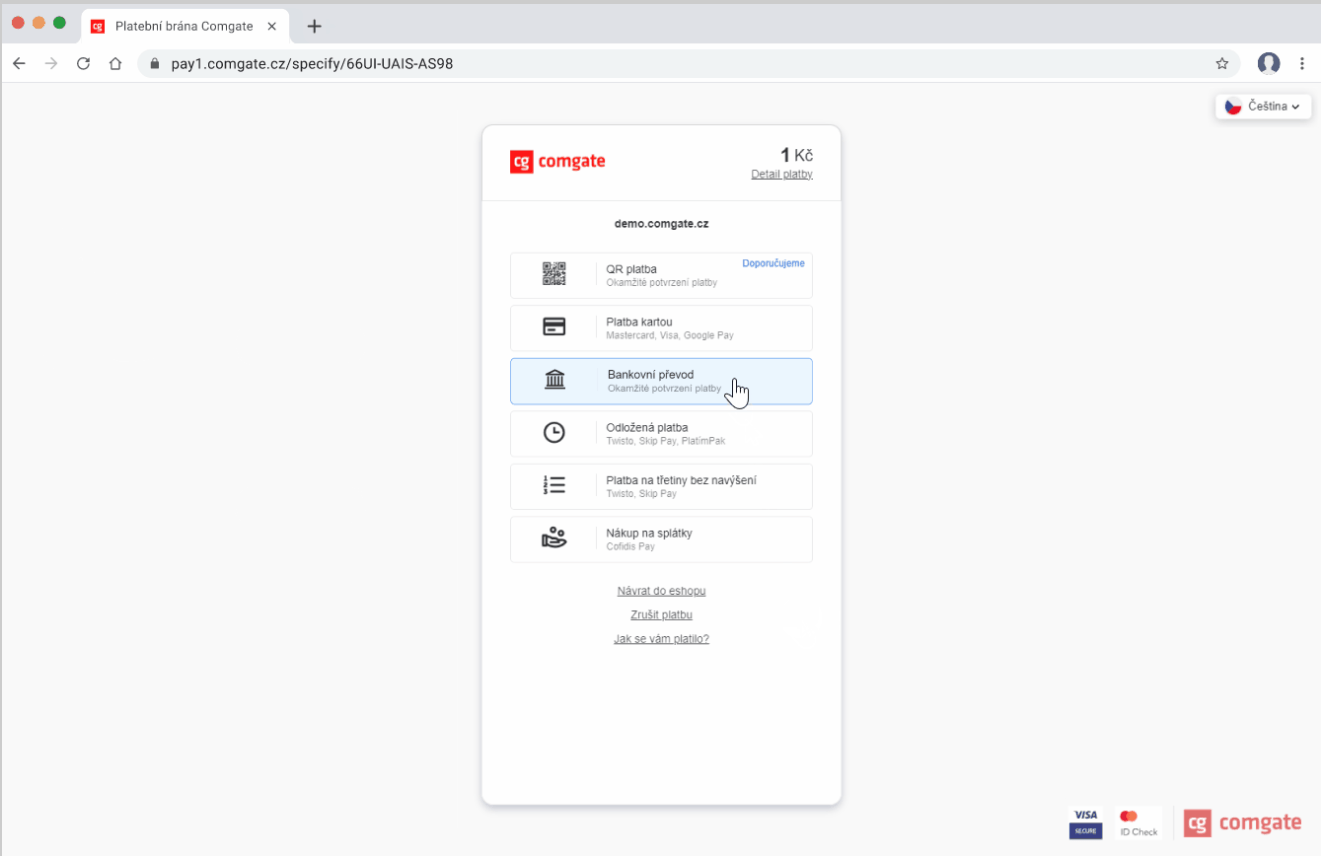Reload the page with the refresh icon
This screenshot has width=1321, height=856.
click(x=83, y=63)
